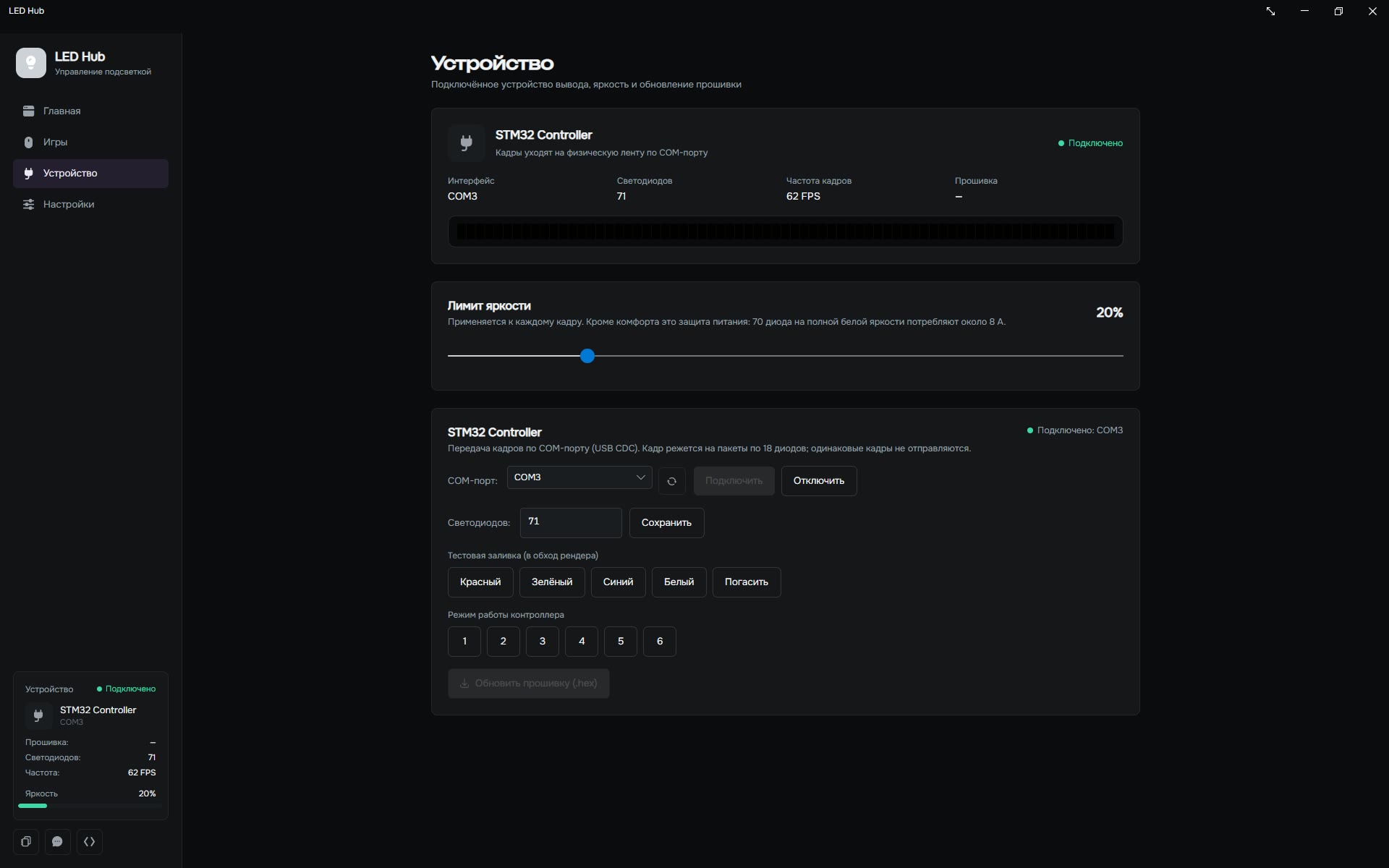Screen dimensions: 1389x868
Task: Click the plug icon in sidebar device status panel
Action: (x=38, y=715)
